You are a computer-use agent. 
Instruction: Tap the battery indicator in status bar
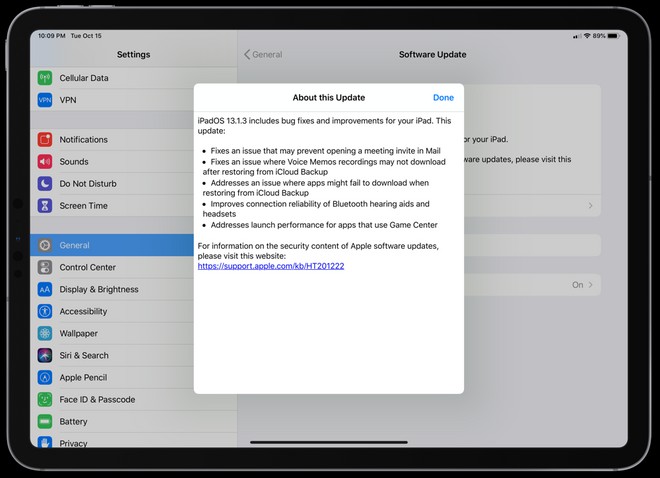(613, 36)
